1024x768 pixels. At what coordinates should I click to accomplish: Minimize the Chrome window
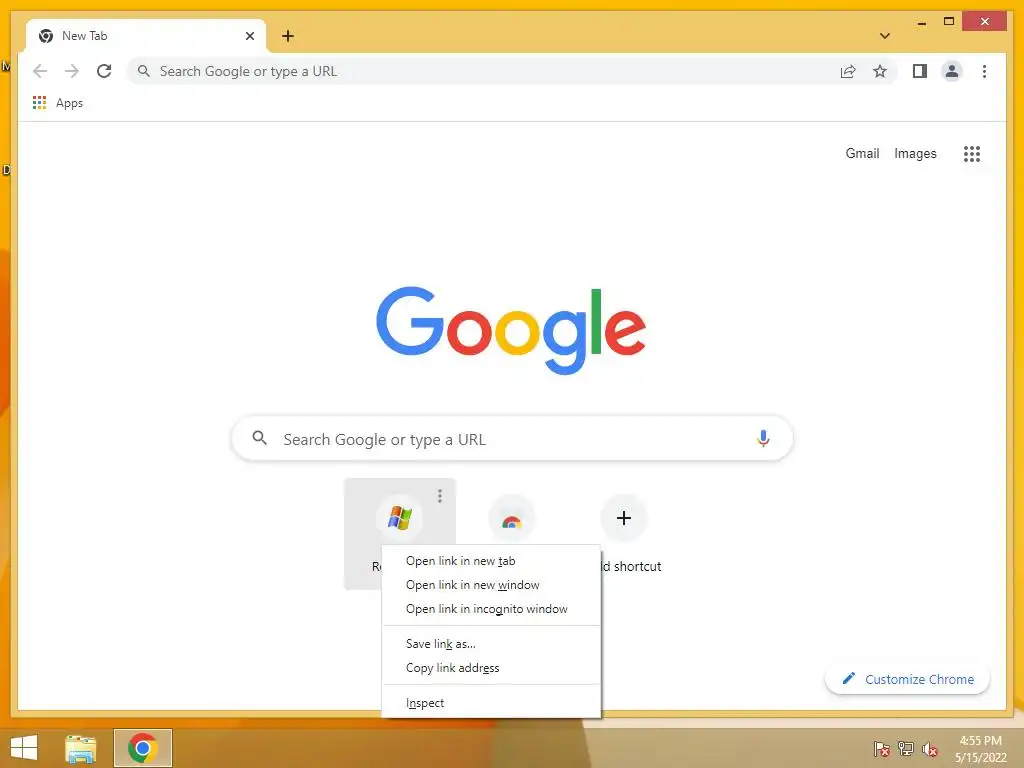921,22
